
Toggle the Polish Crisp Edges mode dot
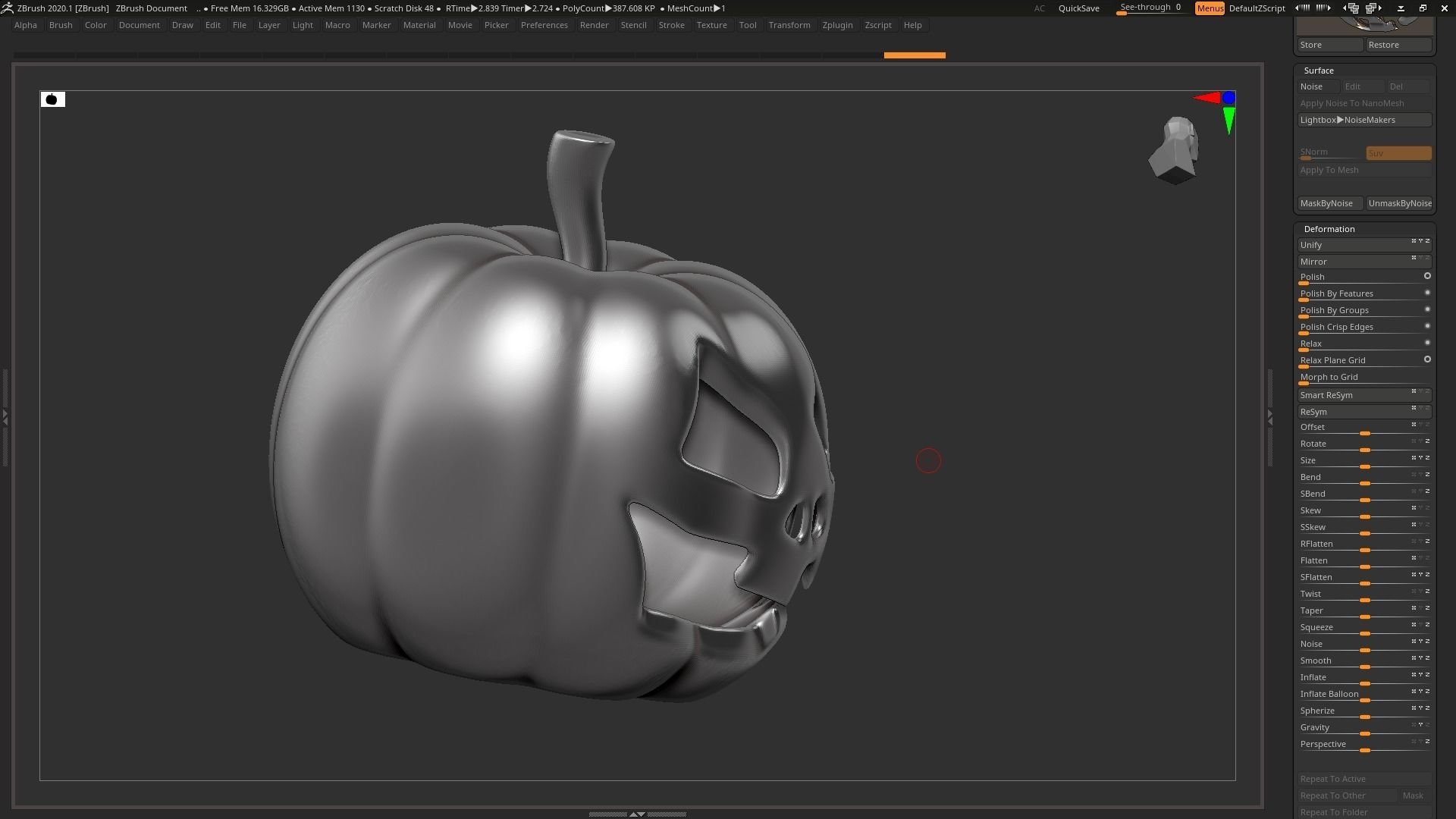tap(1427, 326)
